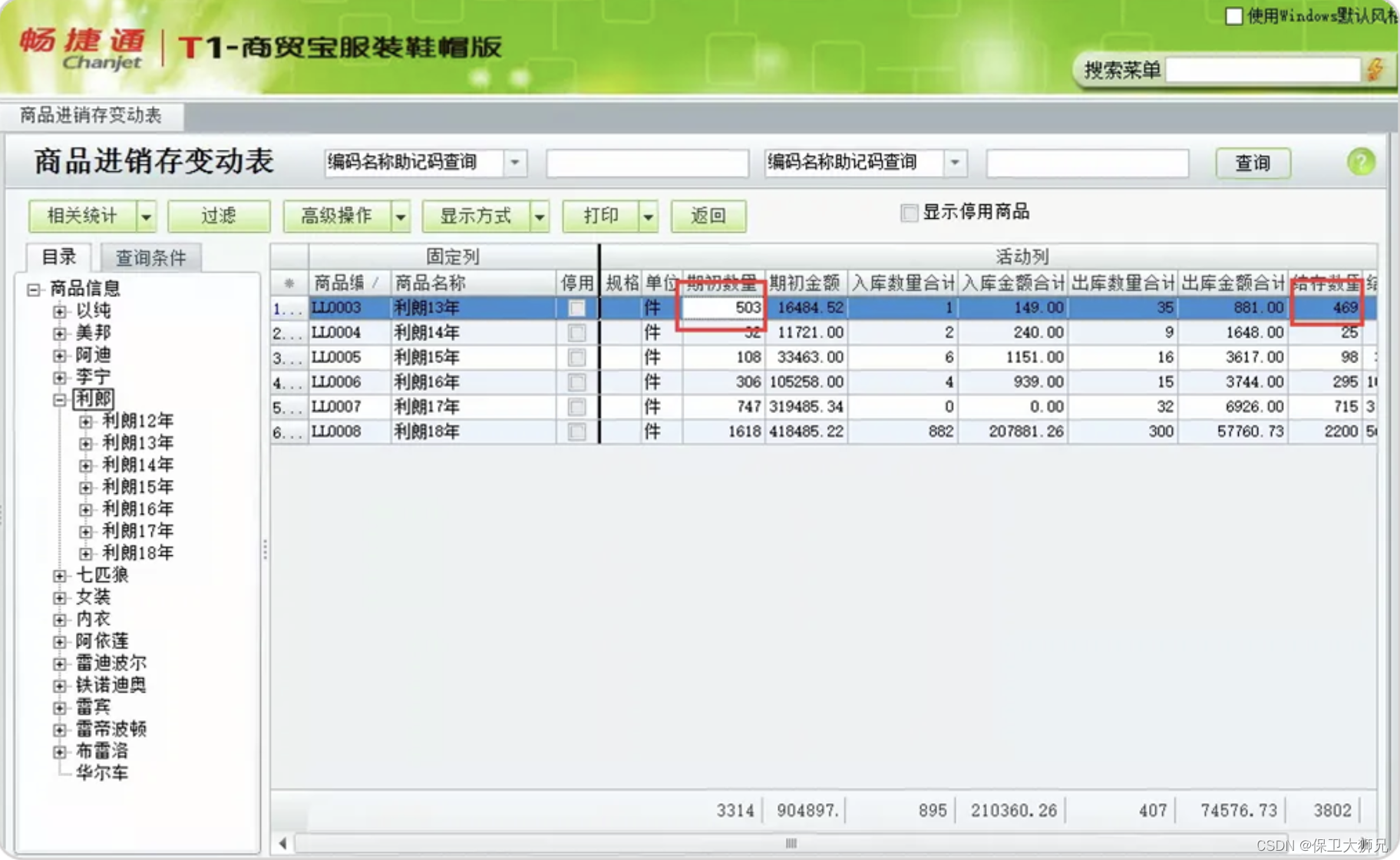Click the 查询 button

coord(1253,163)
